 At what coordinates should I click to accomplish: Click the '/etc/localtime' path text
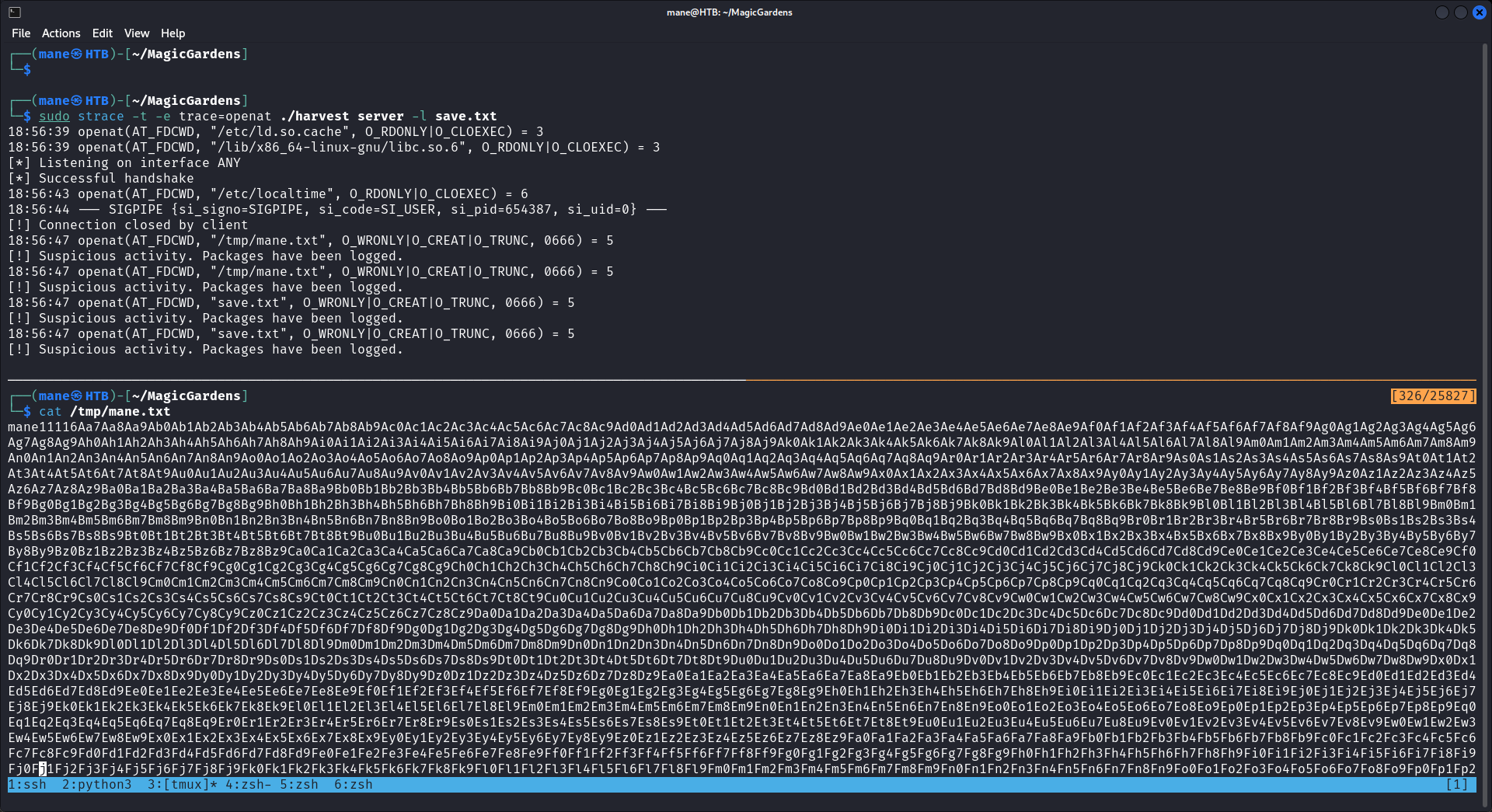pyautogui.click(x=272, y=194)
